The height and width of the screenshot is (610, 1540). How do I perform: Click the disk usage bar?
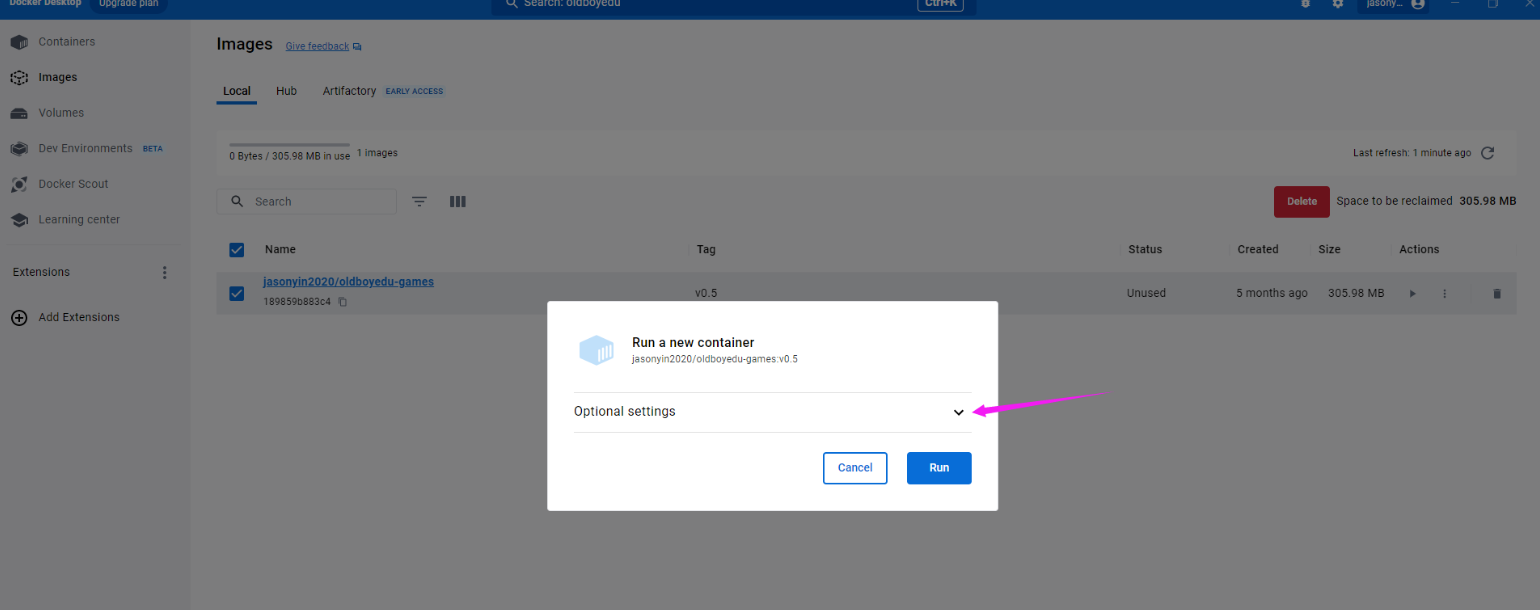tap(289, 145)
